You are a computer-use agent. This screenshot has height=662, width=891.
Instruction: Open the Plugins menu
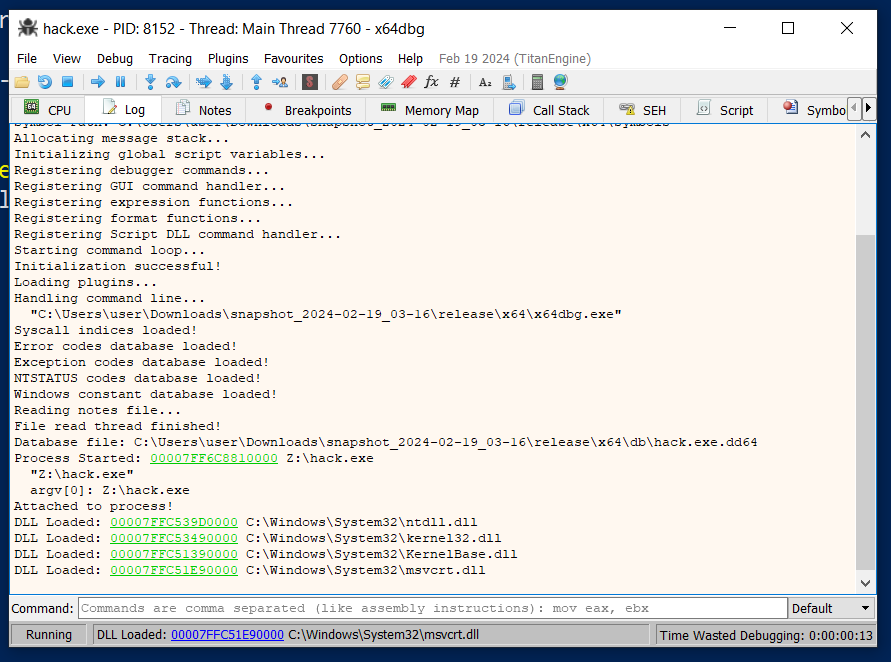click(228, 59)
